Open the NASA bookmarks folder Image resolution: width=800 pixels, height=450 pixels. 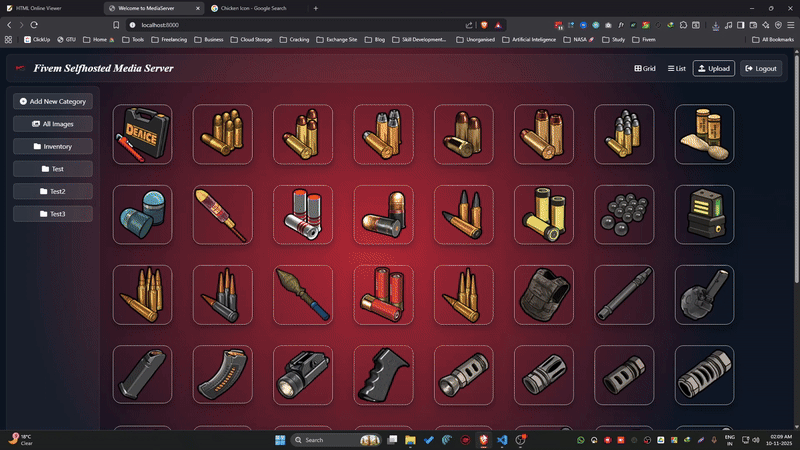[x=579, y=39]
